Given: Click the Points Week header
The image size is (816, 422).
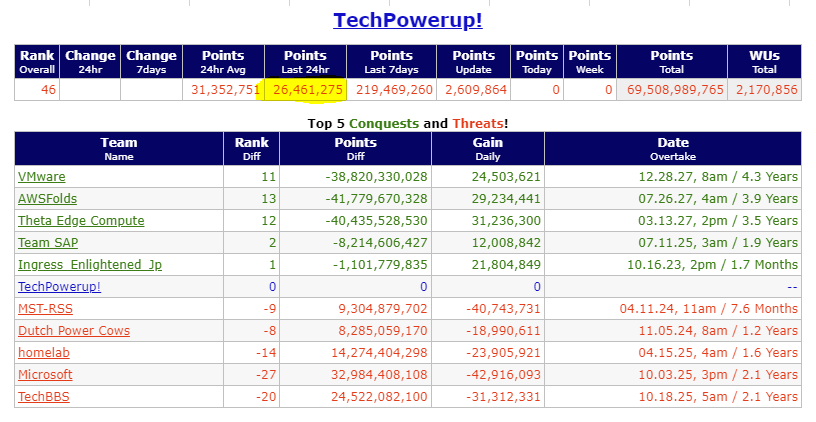Looking at the screenshot, I should click(x=590, y=62).
